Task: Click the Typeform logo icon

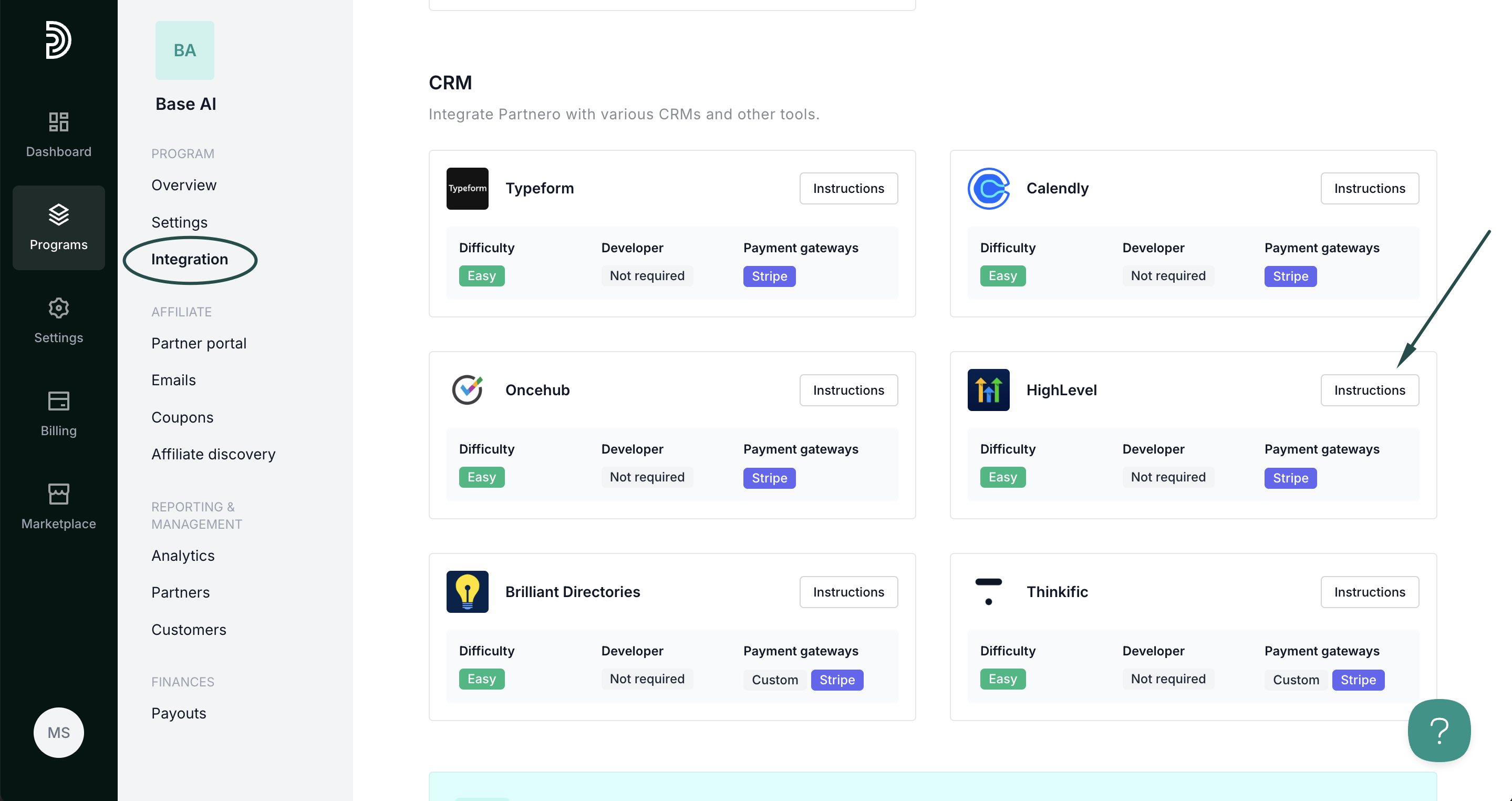Action: click(467, 189)
